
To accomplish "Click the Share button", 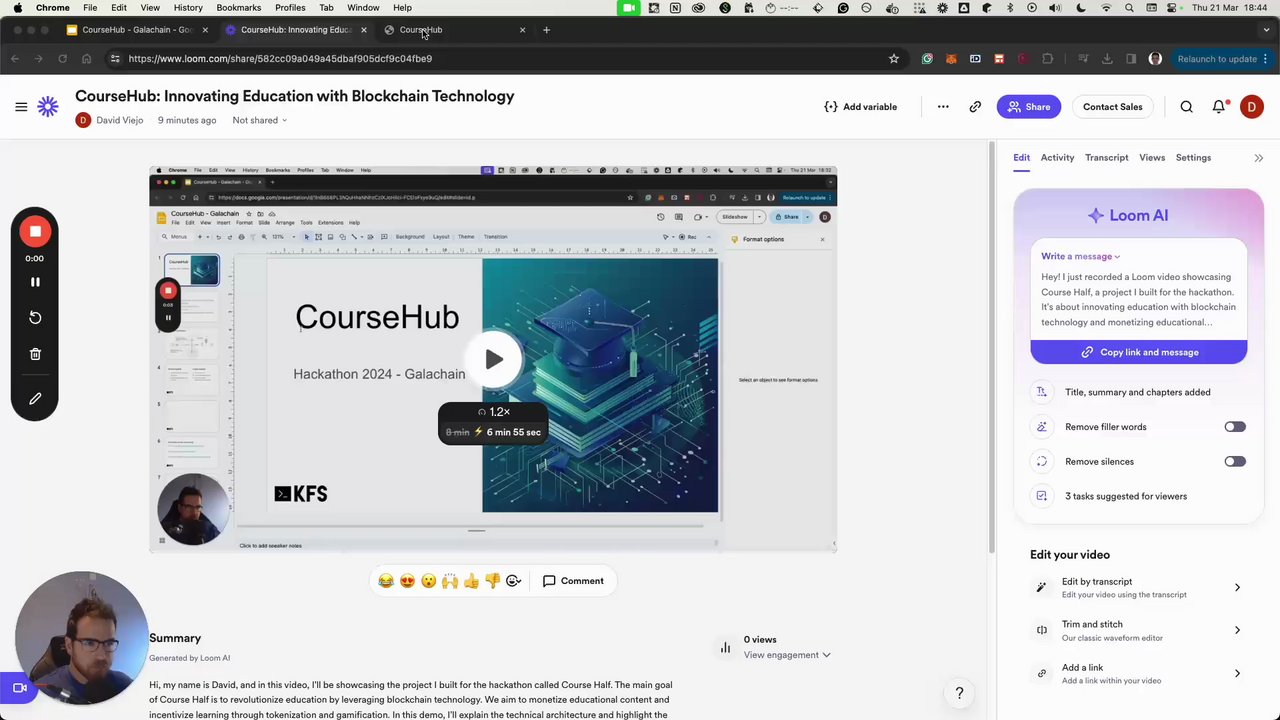I will pyautogui.click(x=1029, y=107).
